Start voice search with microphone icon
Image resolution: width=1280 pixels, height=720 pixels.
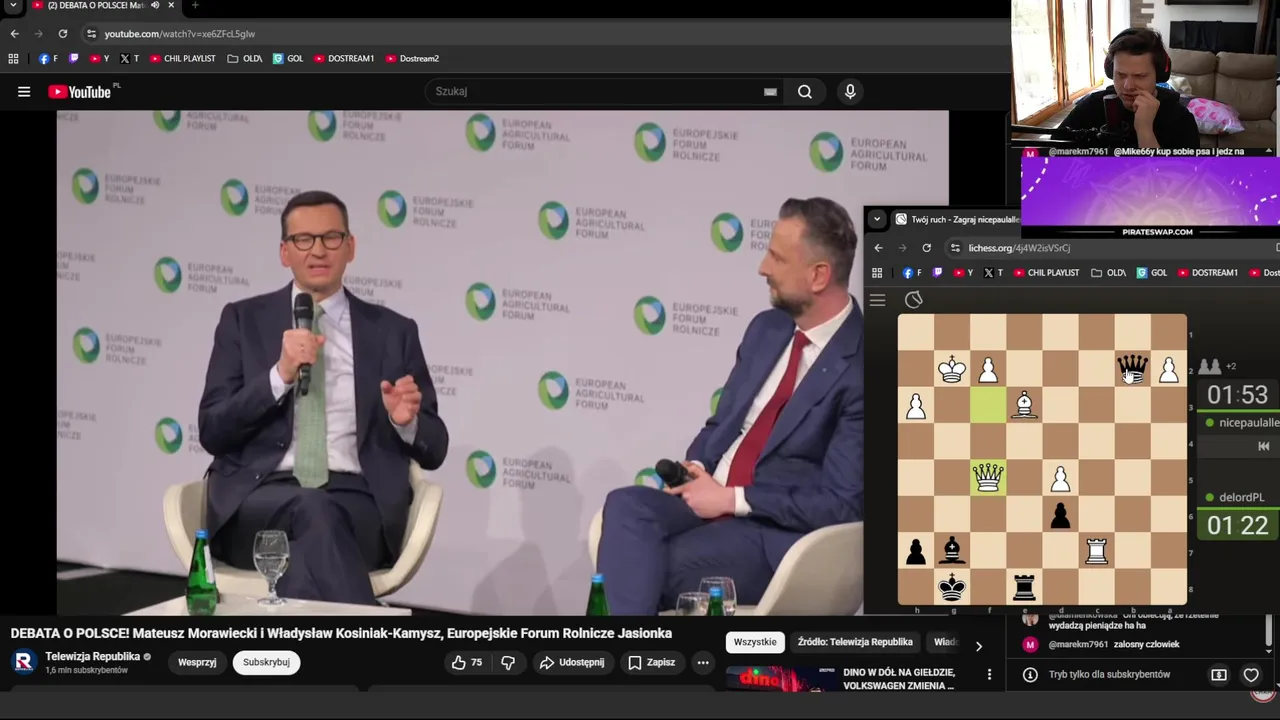(x=850, y=92)
